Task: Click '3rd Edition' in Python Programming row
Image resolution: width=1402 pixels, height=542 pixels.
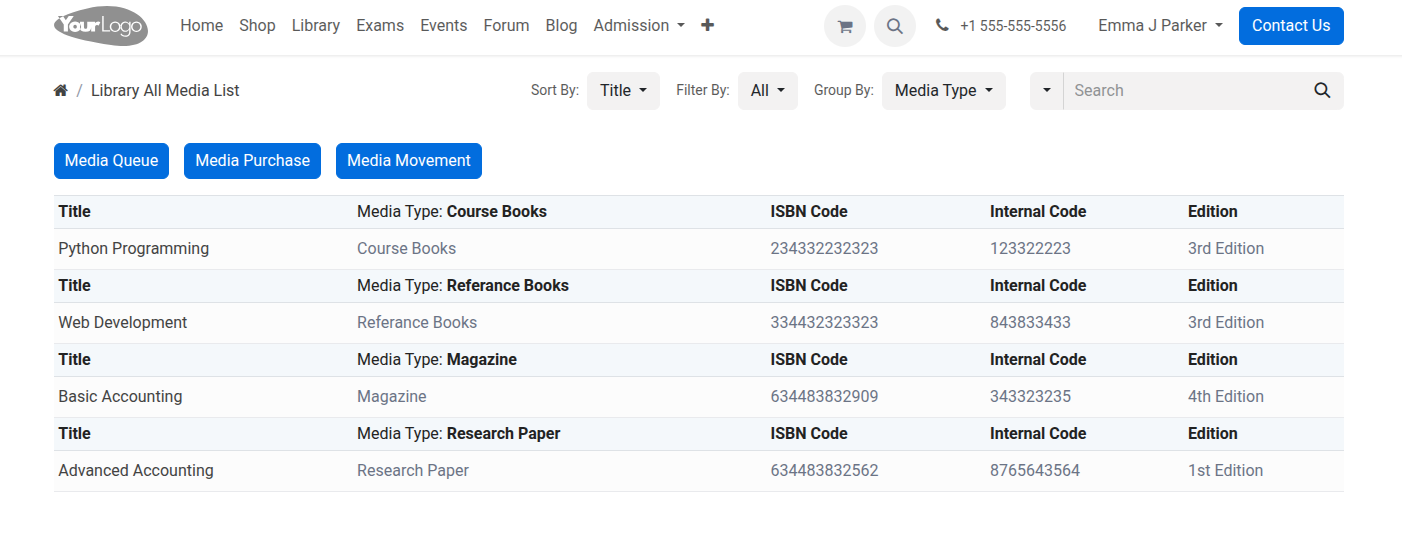Action: [x=1226, y=249]
